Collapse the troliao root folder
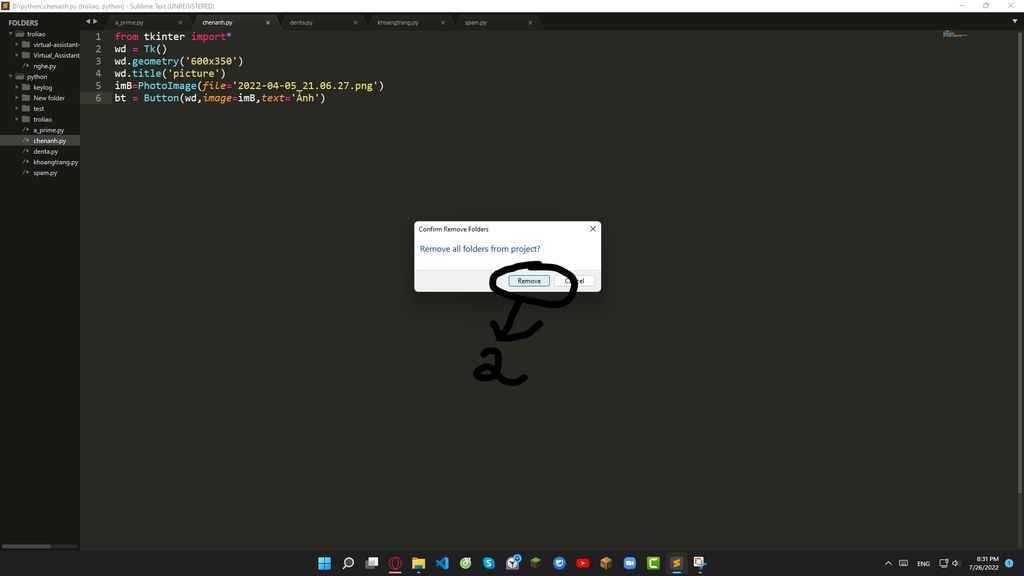Image resolution: width=1024 pixels, height=576 pixels. 11,34
